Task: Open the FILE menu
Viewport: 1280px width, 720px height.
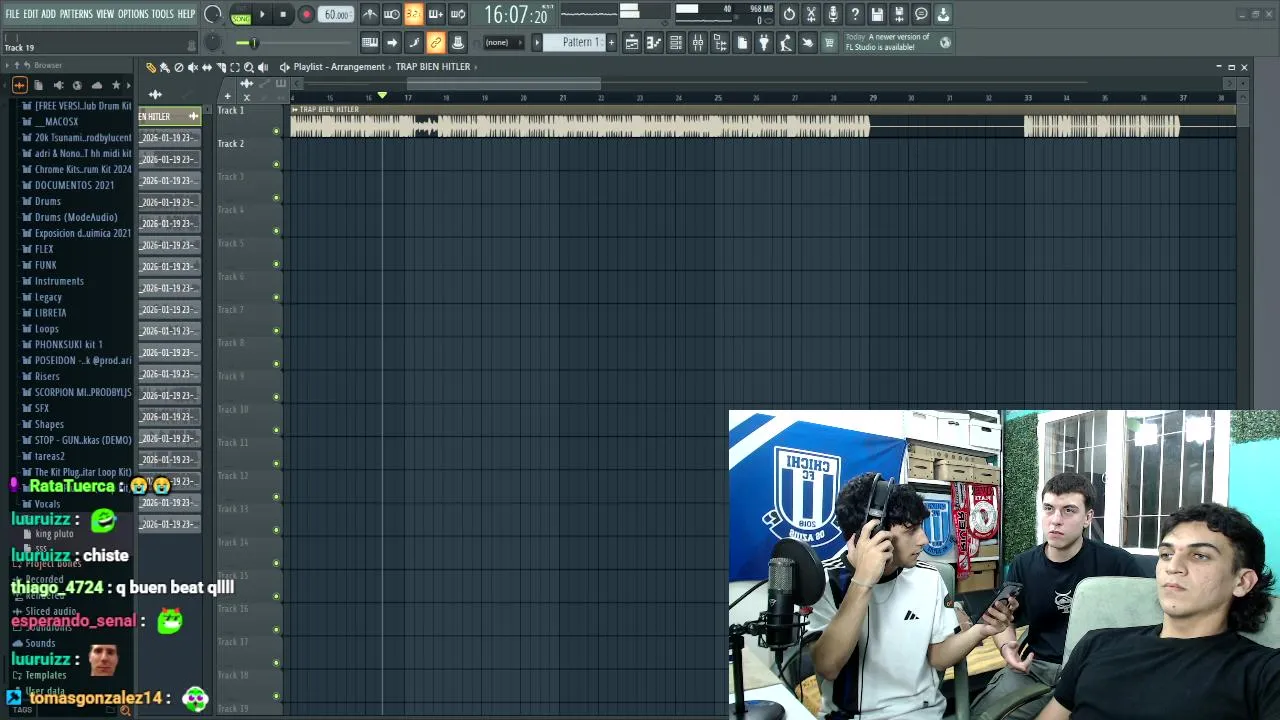Action: pyautogui.click(x=12, y=14)
